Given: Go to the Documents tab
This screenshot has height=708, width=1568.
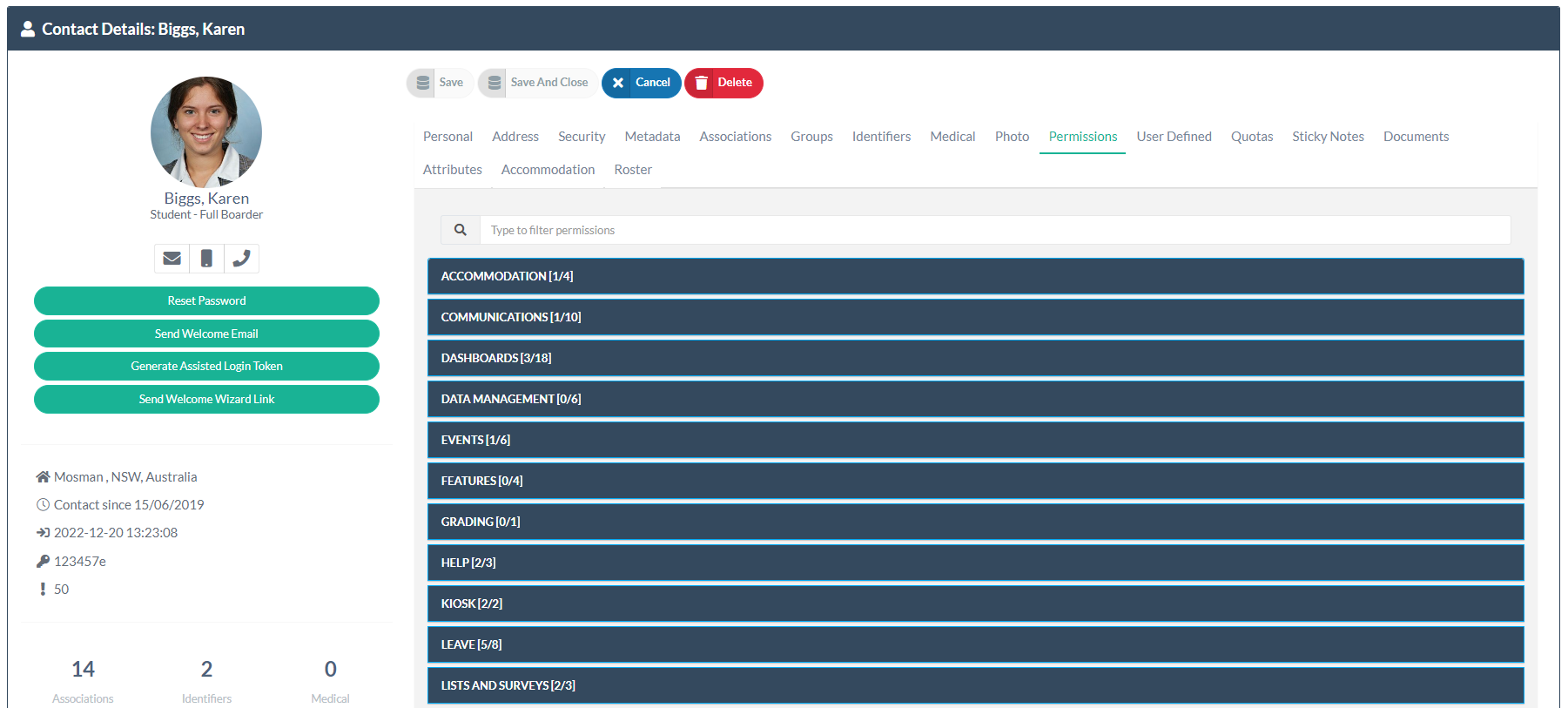Looking at the screenshot, I should [x=1416, y=137].
